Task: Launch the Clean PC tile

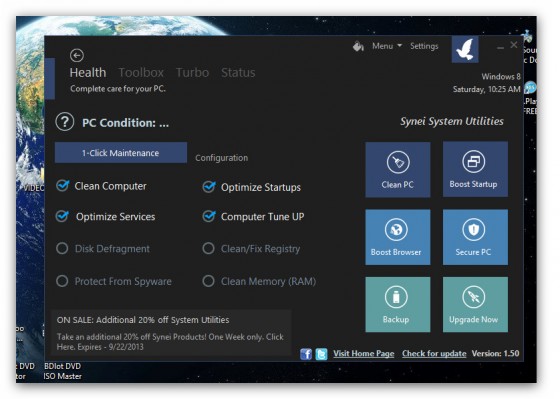Action: coord(398,170)
